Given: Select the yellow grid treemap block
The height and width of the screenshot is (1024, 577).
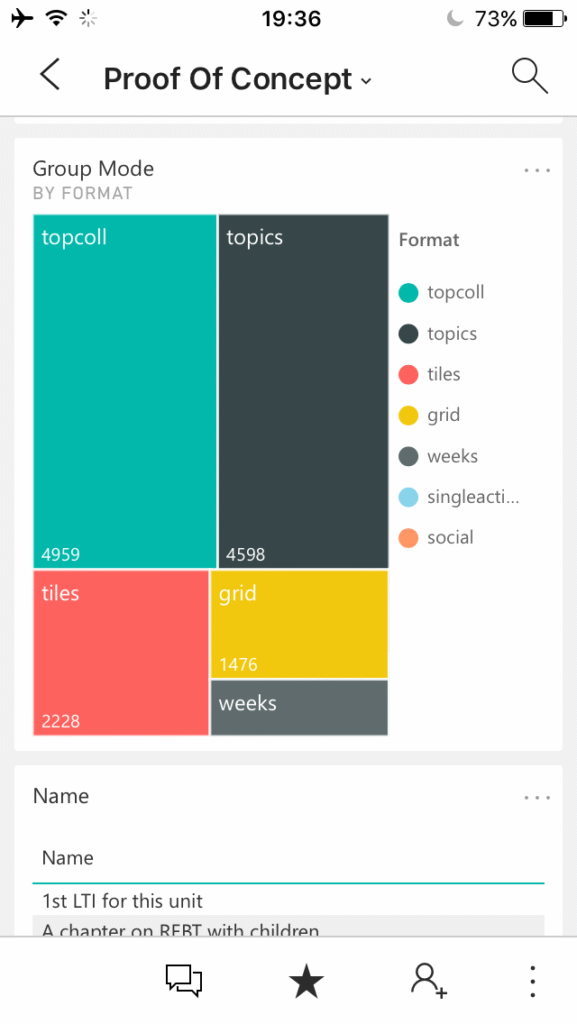Looking at the screenshot, I should pos(300,624).
